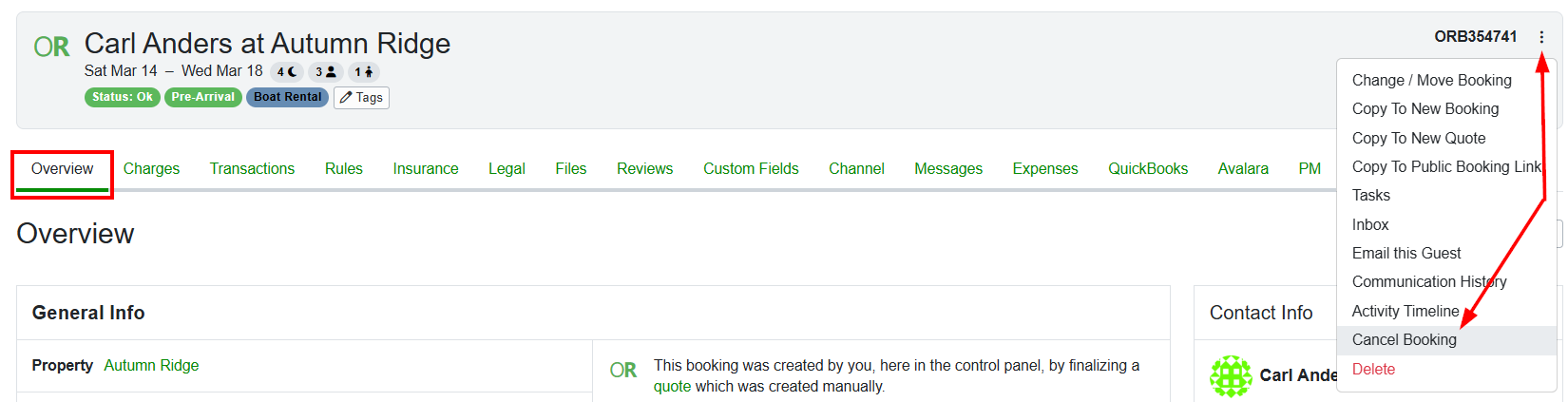Screen dimensions: 1568x402
Task: Open the Custom Fields tab
Action: (751, 169)
